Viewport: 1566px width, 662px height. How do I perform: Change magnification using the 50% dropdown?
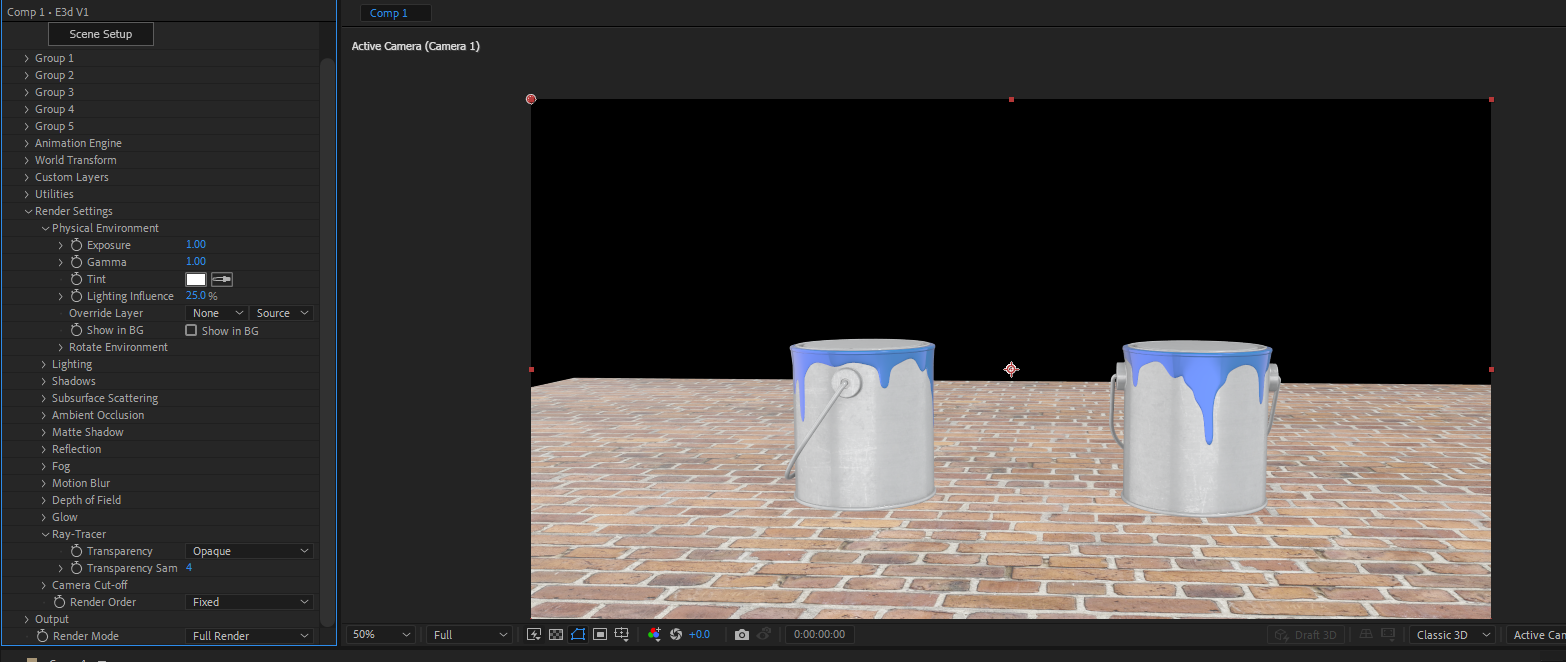[x=380, y=633]
